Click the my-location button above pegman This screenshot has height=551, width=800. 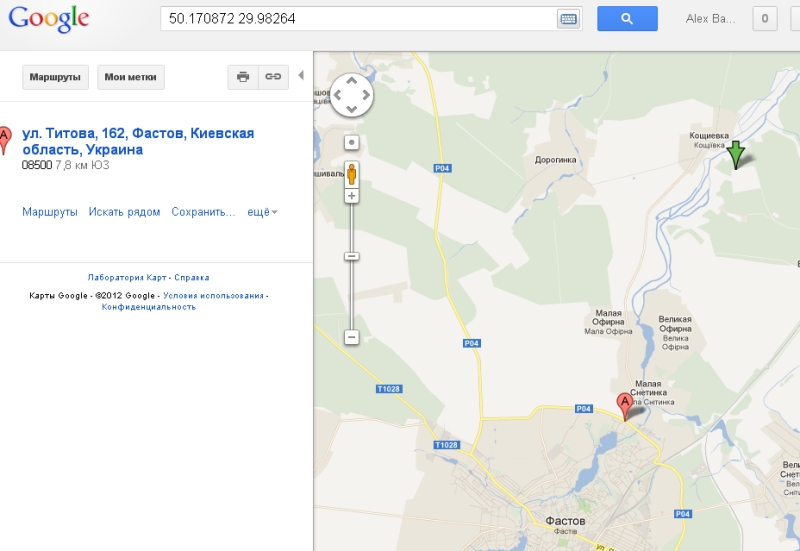point(352,142)
